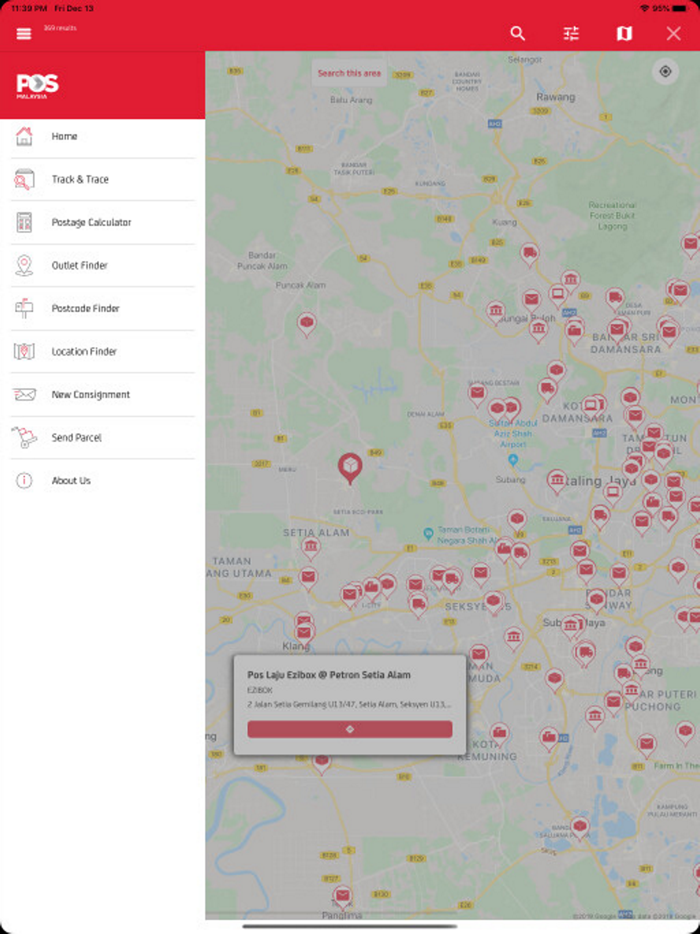Tap the building pin at Setia Alam
This screenshot has height=934, width=700.
pyautogui.click(x=310, y=547)
